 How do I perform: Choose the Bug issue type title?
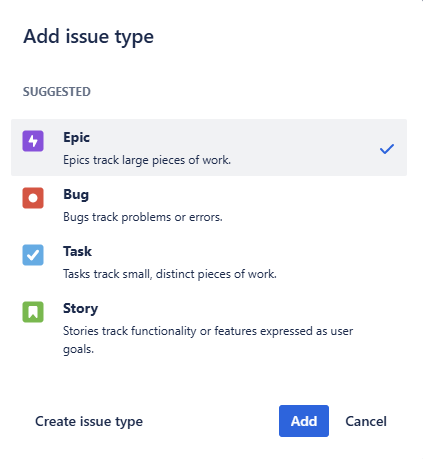[76, 195]
